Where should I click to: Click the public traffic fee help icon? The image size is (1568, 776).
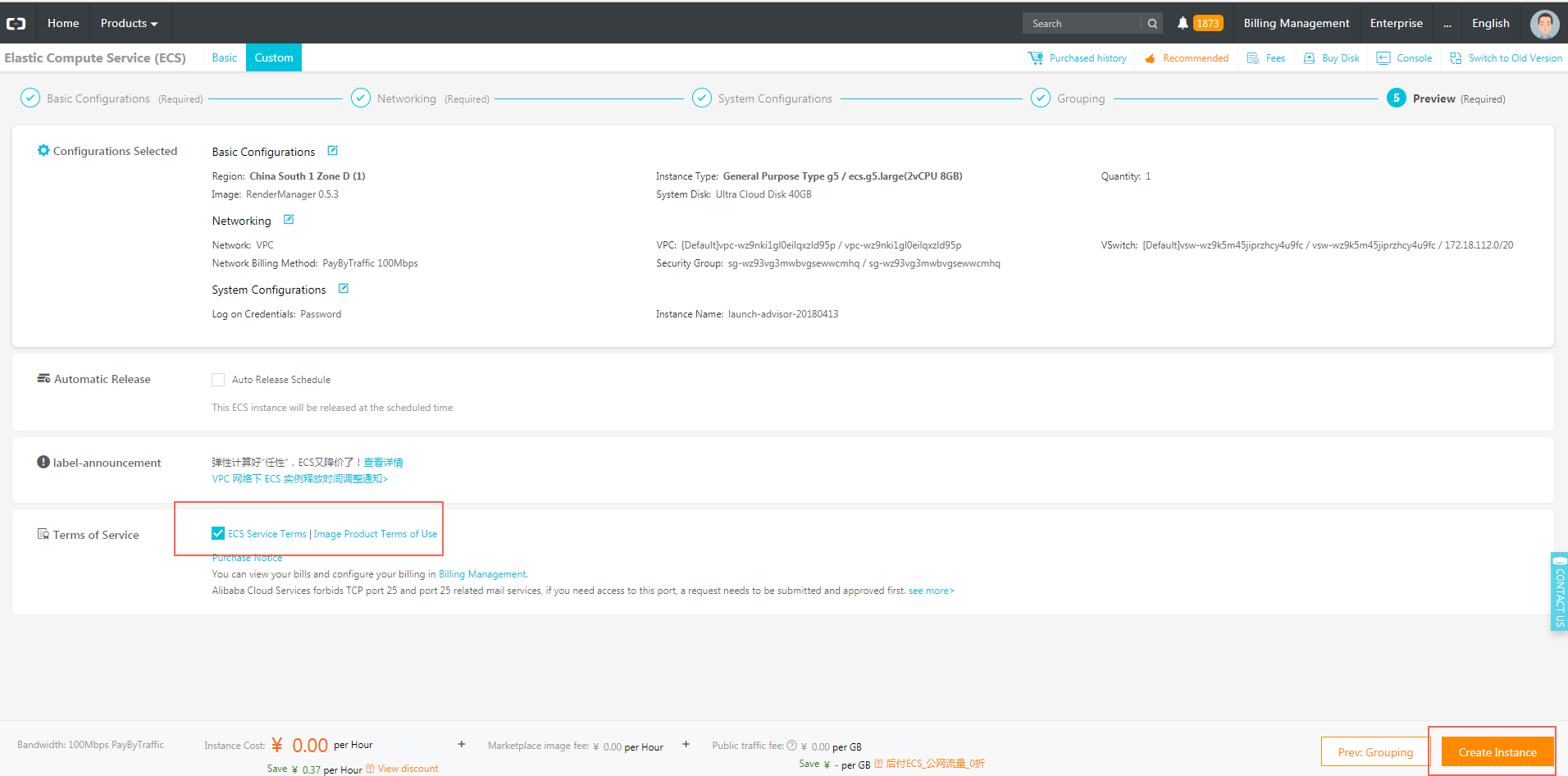(792, 746)
